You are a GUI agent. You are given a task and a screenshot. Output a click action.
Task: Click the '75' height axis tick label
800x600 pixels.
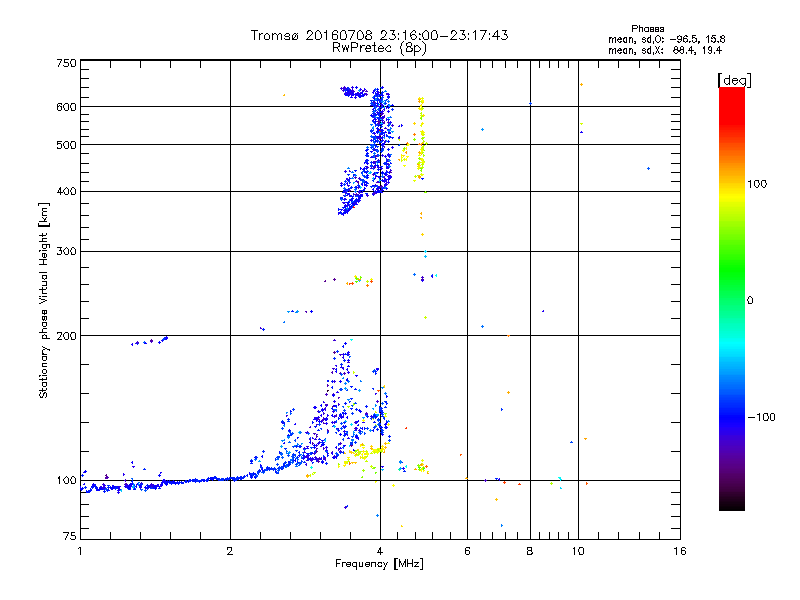[70, 536]
